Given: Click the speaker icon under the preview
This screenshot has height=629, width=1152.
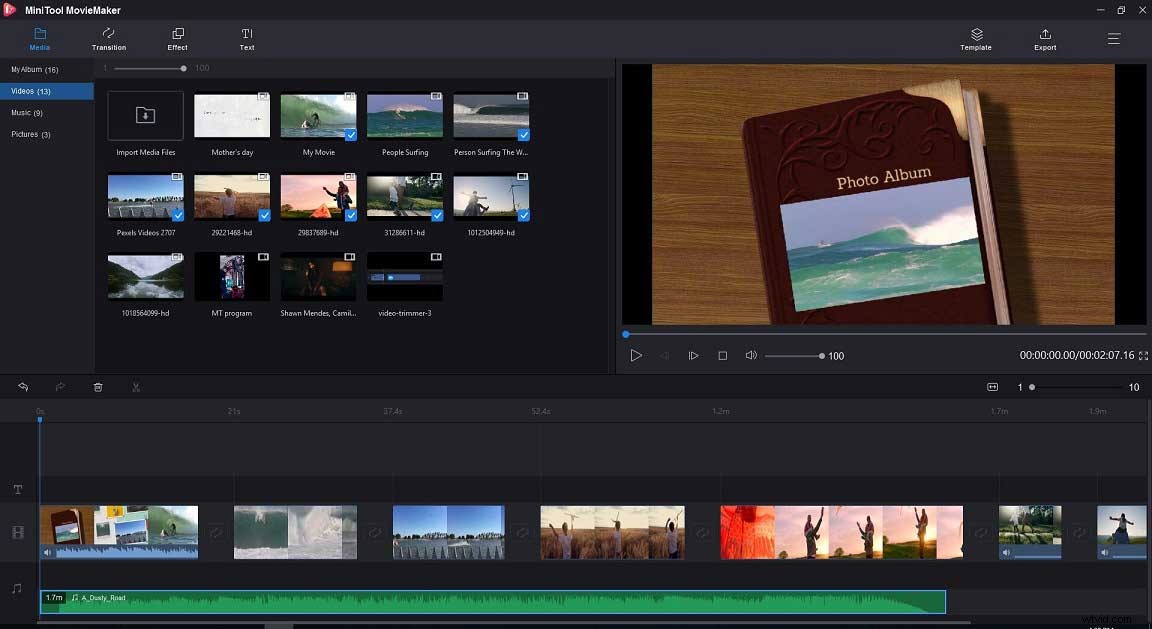Looking at the screenshot, I should (x=751, y=355).
